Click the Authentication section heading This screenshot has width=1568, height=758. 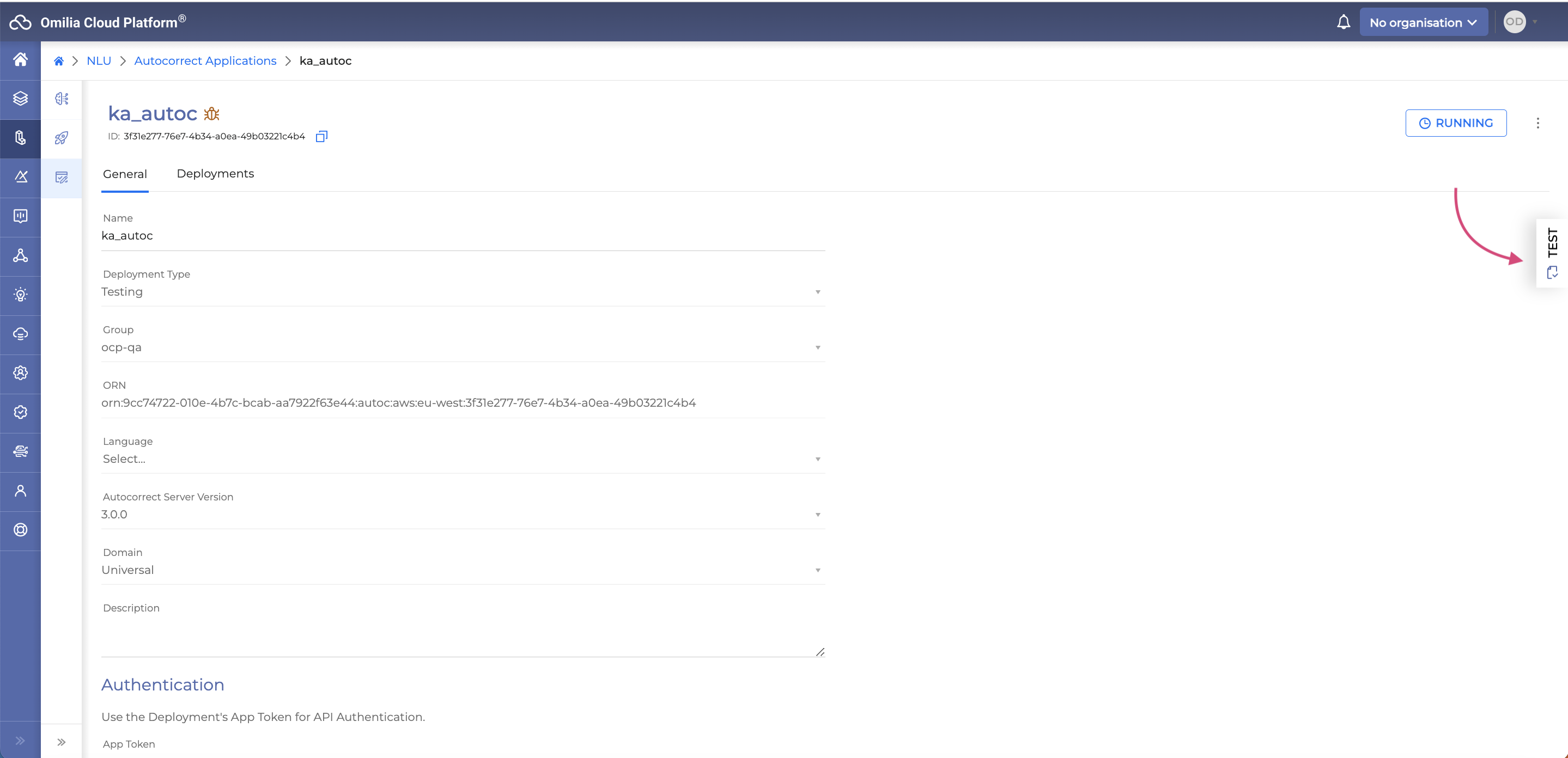pyautogui.click(x=162, y=684)
